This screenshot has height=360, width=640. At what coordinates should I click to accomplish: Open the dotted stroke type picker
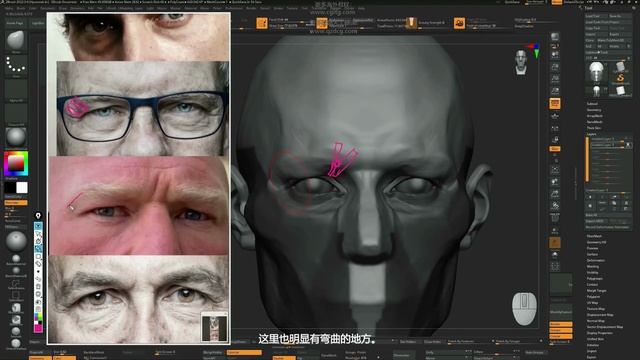[x=16, y=65]
